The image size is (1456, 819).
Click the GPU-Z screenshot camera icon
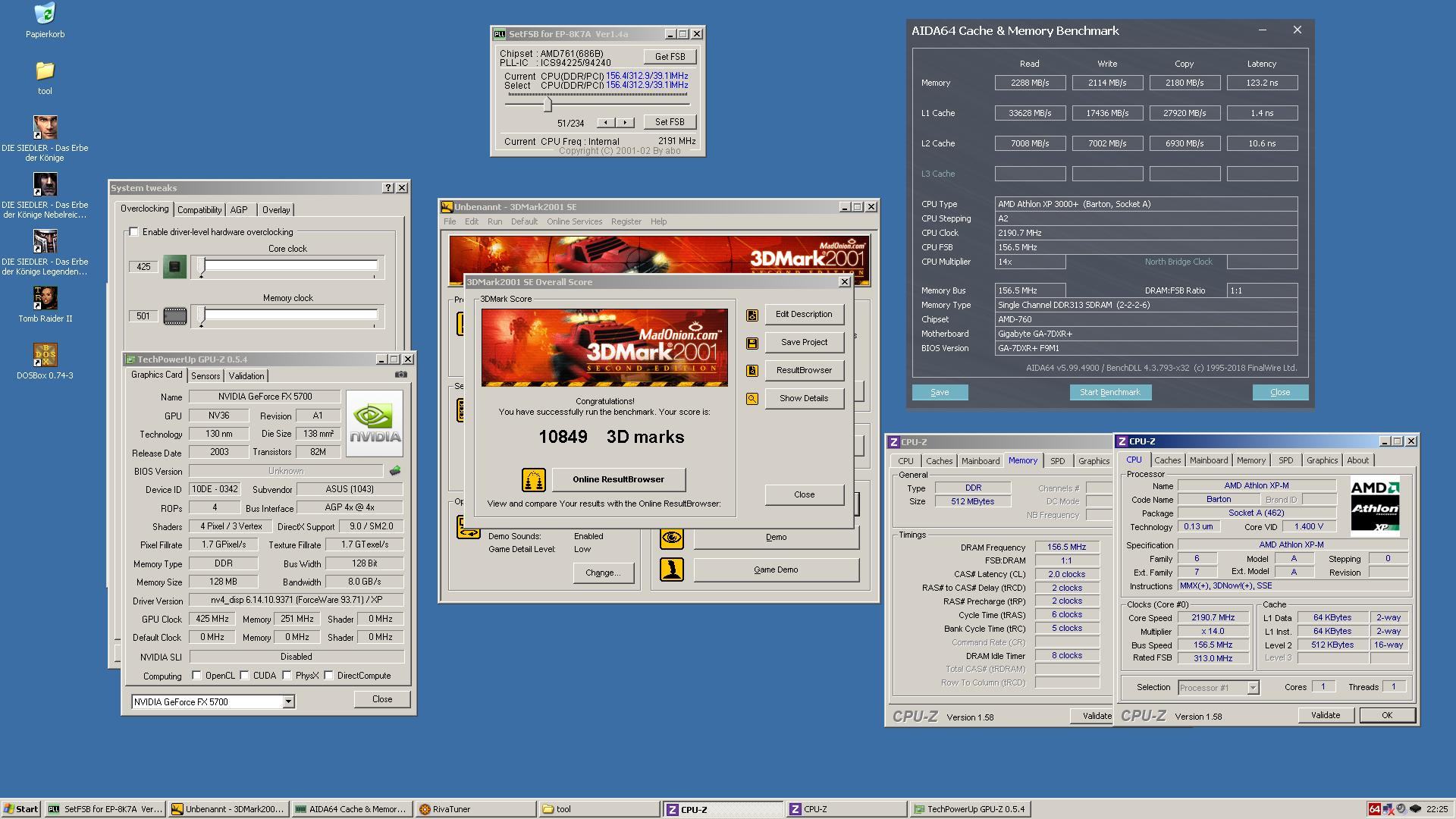[x=401, y=374]
